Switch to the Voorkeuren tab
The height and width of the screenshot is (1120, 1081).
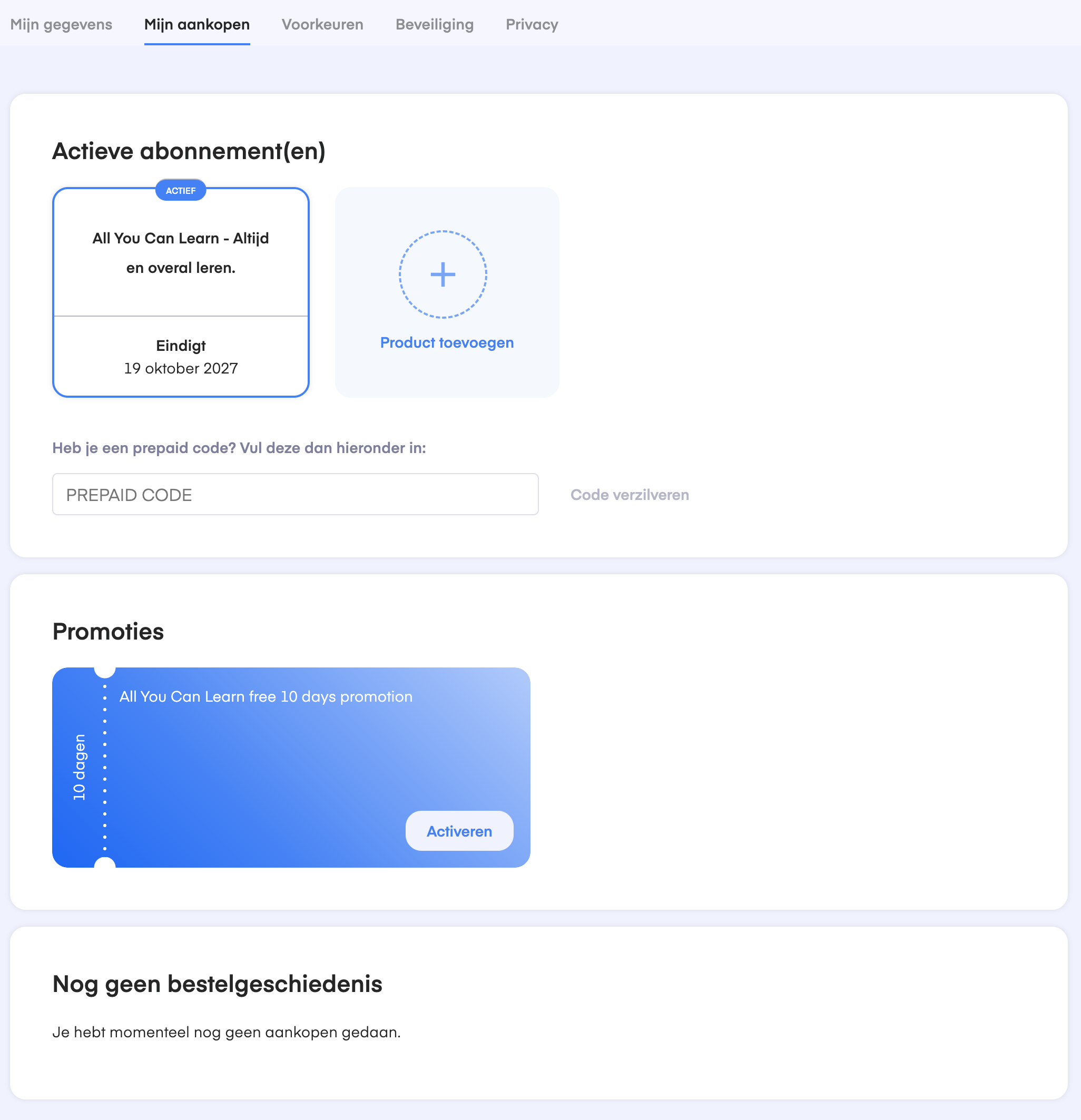(x=322, y=25)
